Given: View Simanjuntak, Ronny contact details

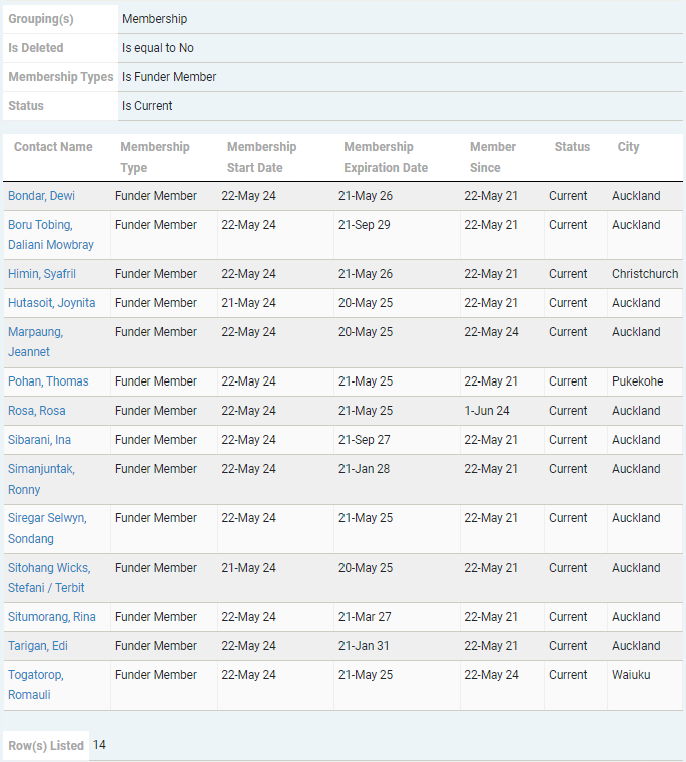Looking at the screenshot, I should (x=41, y=479).
